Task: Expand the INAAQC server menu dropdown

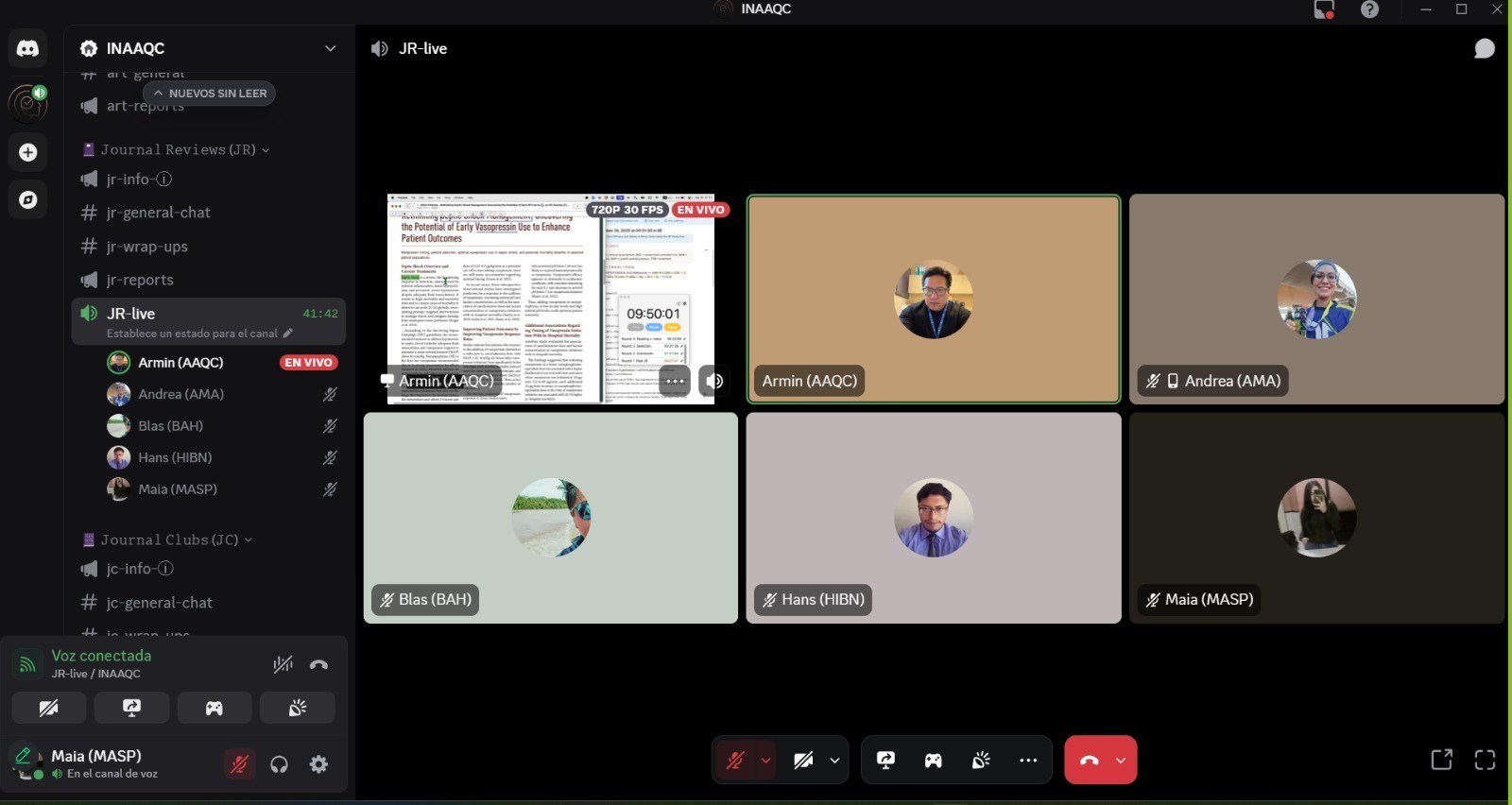Action: [330, 48]
